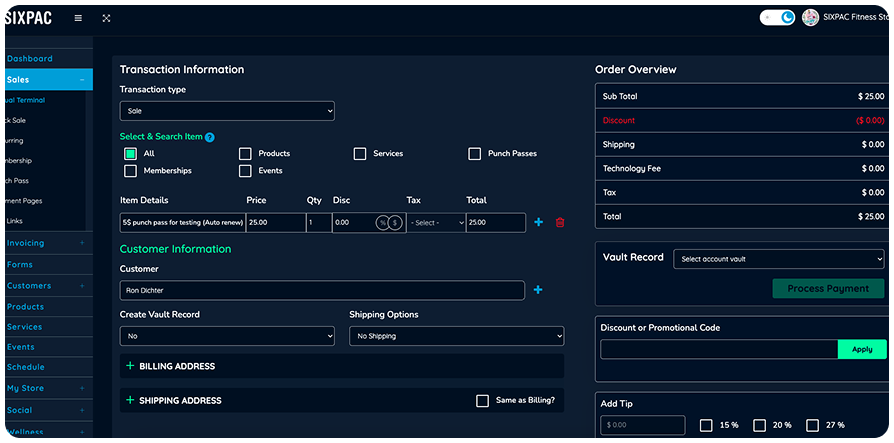
Task: Open Products in sidebar
Action: coord(25,307)
